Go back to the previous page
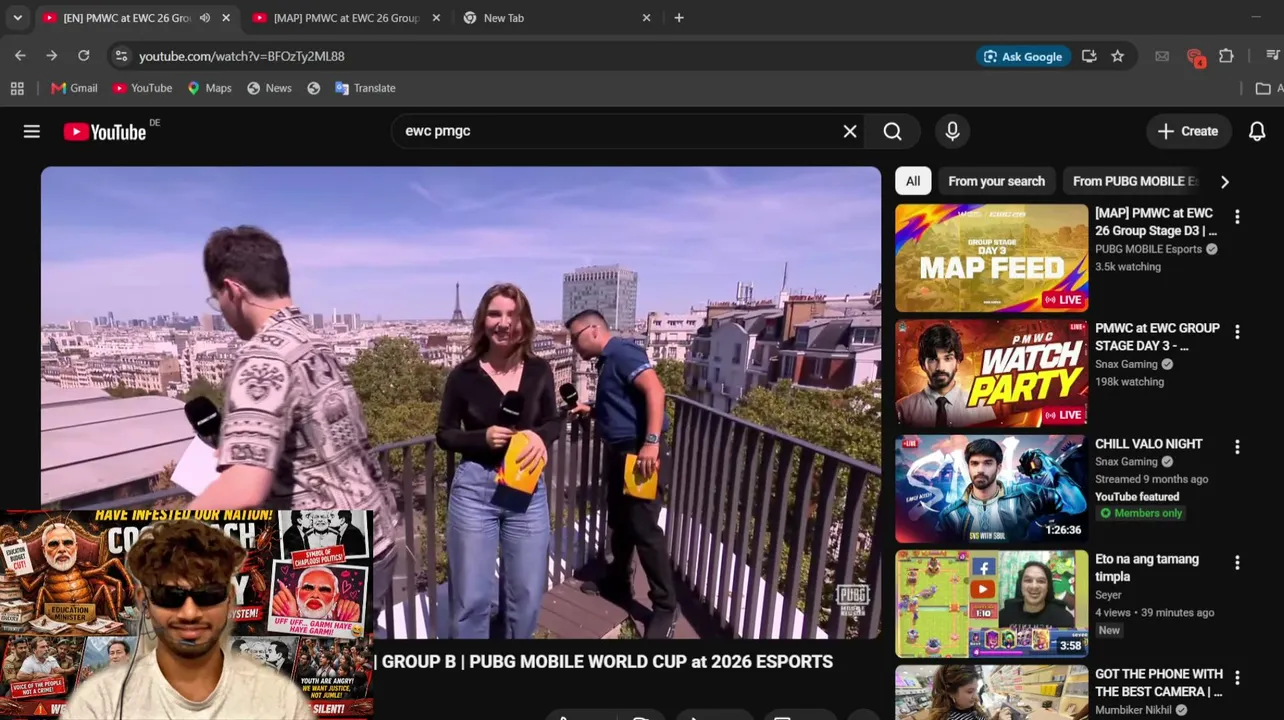1284x720 pixels. [20, 56]
